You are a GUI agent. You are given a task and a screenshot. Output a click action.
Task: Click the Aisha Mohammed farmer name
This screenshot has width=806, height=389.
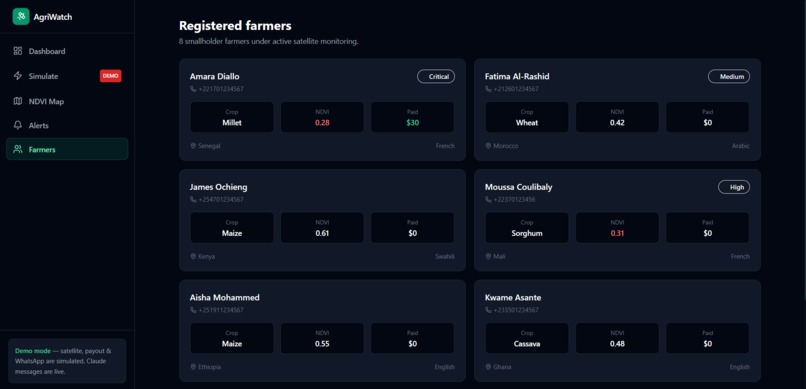(x=225, y=298)
